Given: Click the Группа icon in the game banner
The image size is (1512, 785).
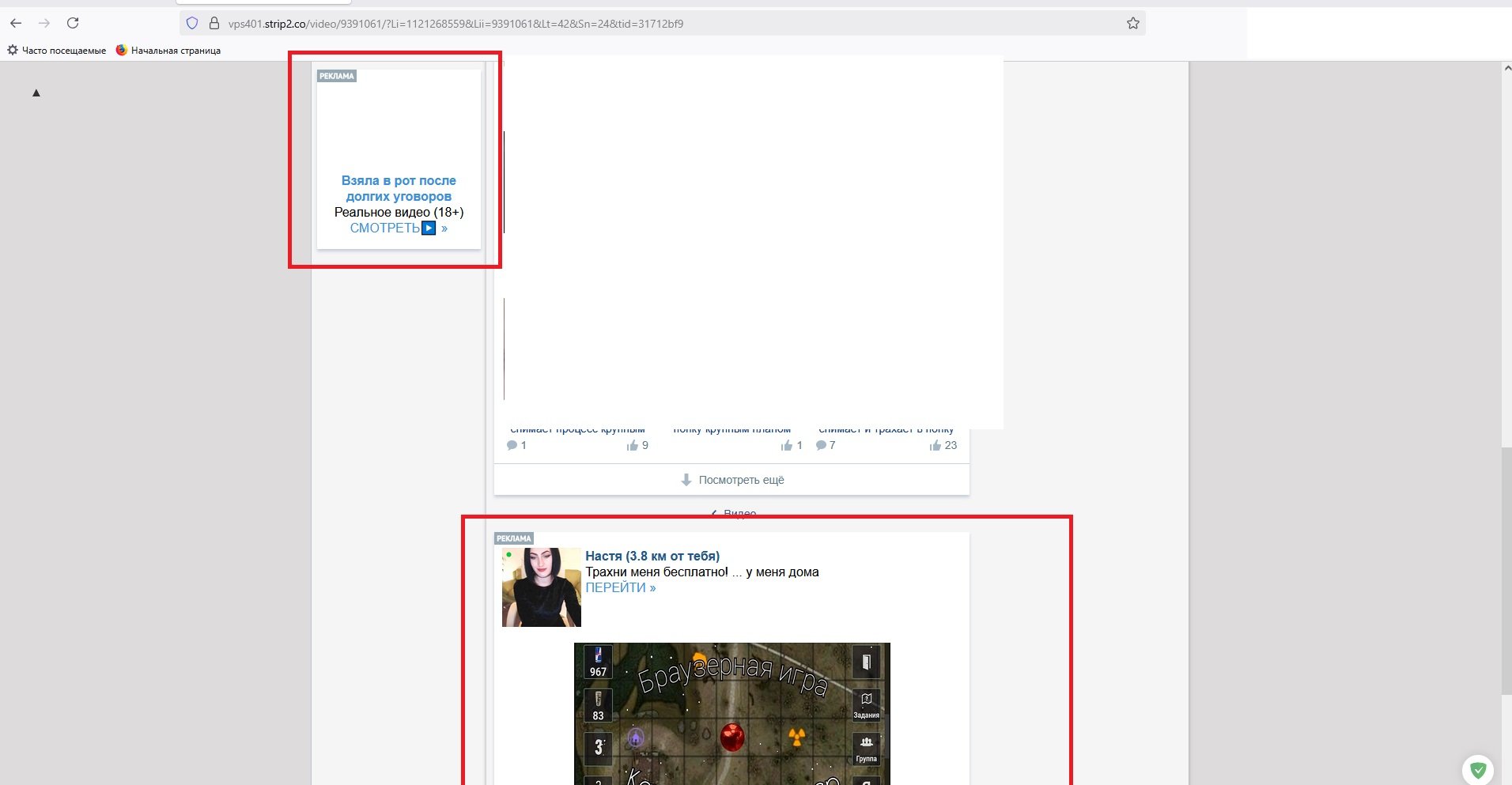Looking at the screenshot, I should pyautogui.click(x=866, y=747).
